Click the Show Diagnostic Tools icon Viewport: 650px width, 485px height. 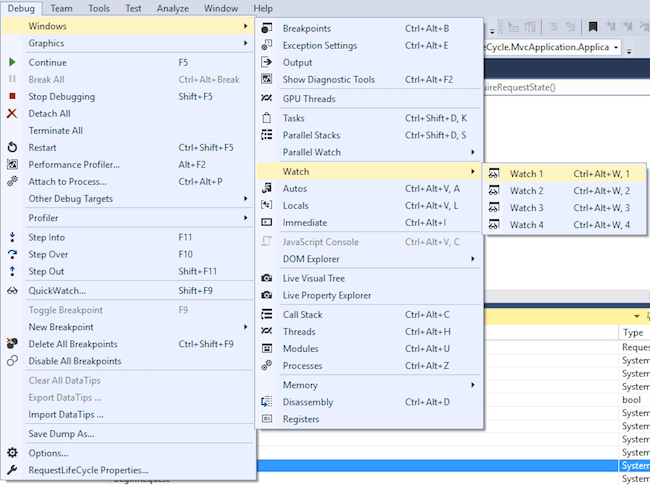click(x=267, y=79)
